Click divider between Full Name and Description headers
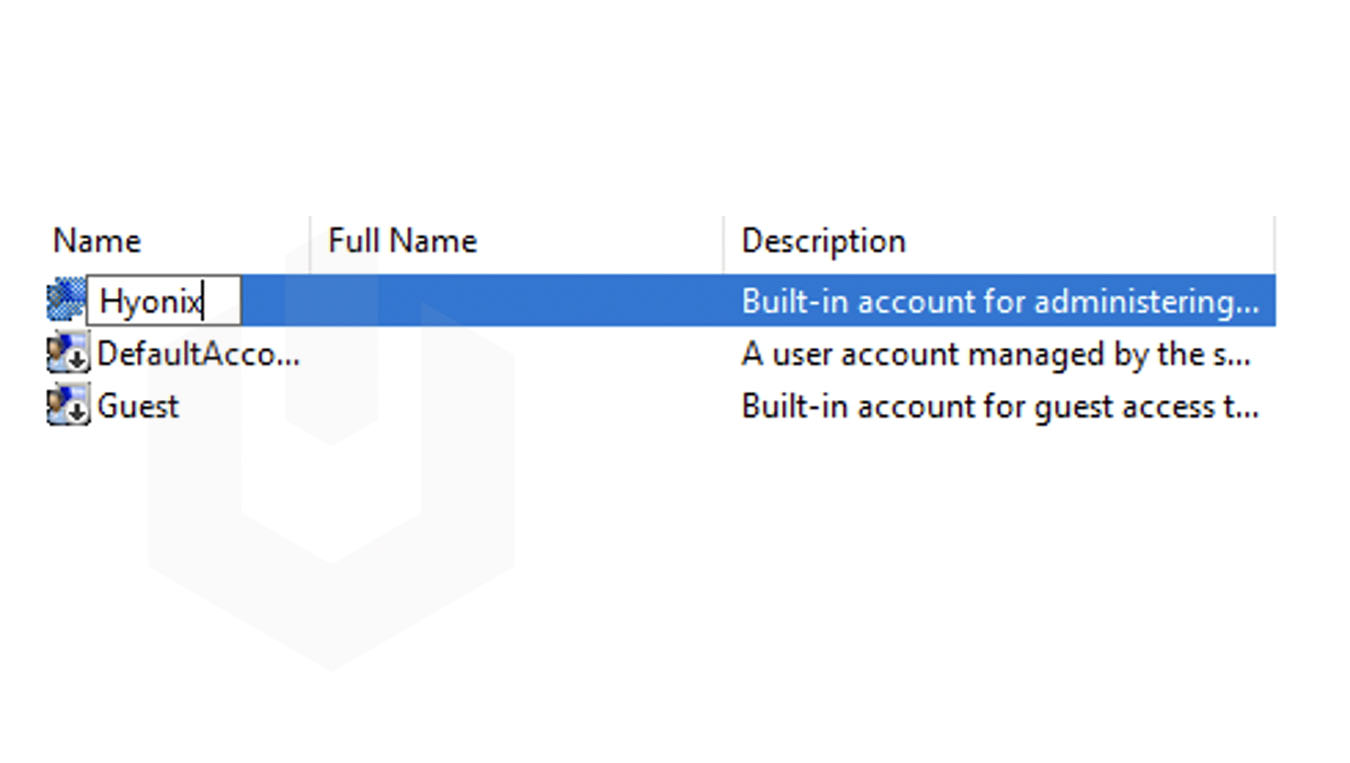 [x=723, y=242]
